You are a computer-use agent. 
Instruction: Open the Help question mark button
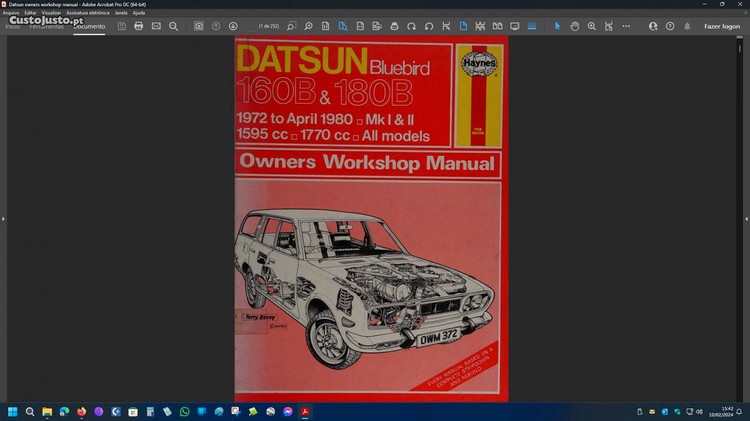coord(669,26)
